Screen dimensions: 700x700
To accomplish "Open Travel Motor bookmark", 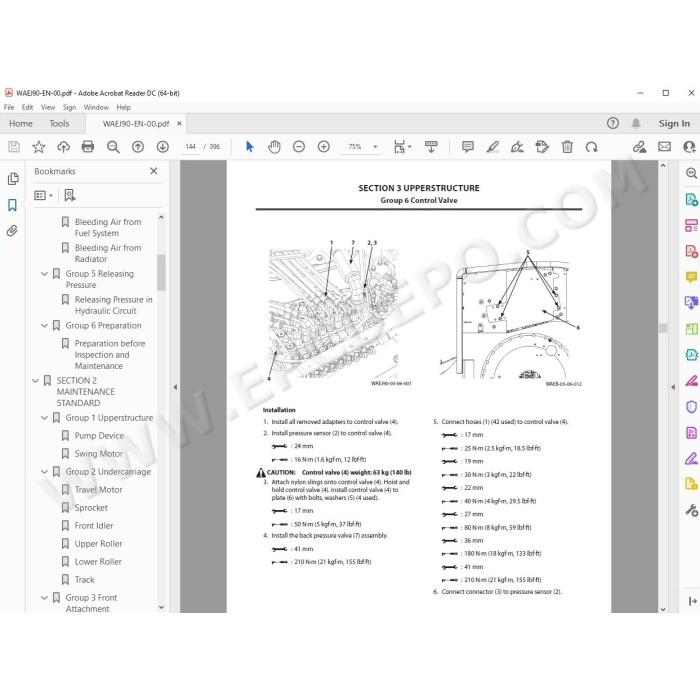I will (98, 490).
